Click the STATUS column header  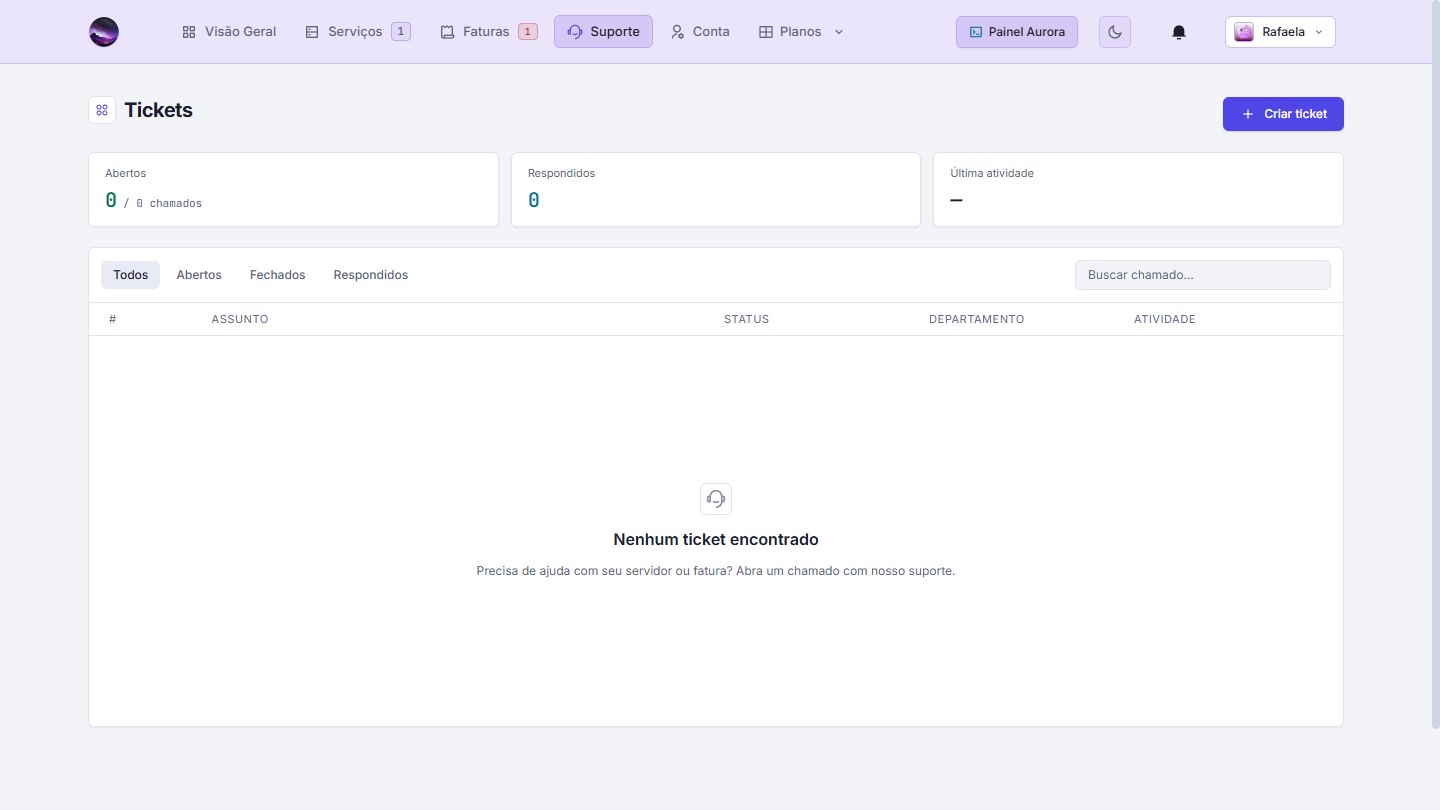[x=747, y=319]
